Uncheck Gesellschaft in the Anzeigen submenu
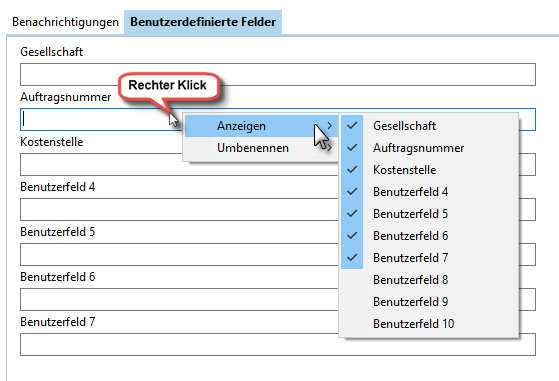The width and height of the screenshot is (559, 381). [429, 126]
